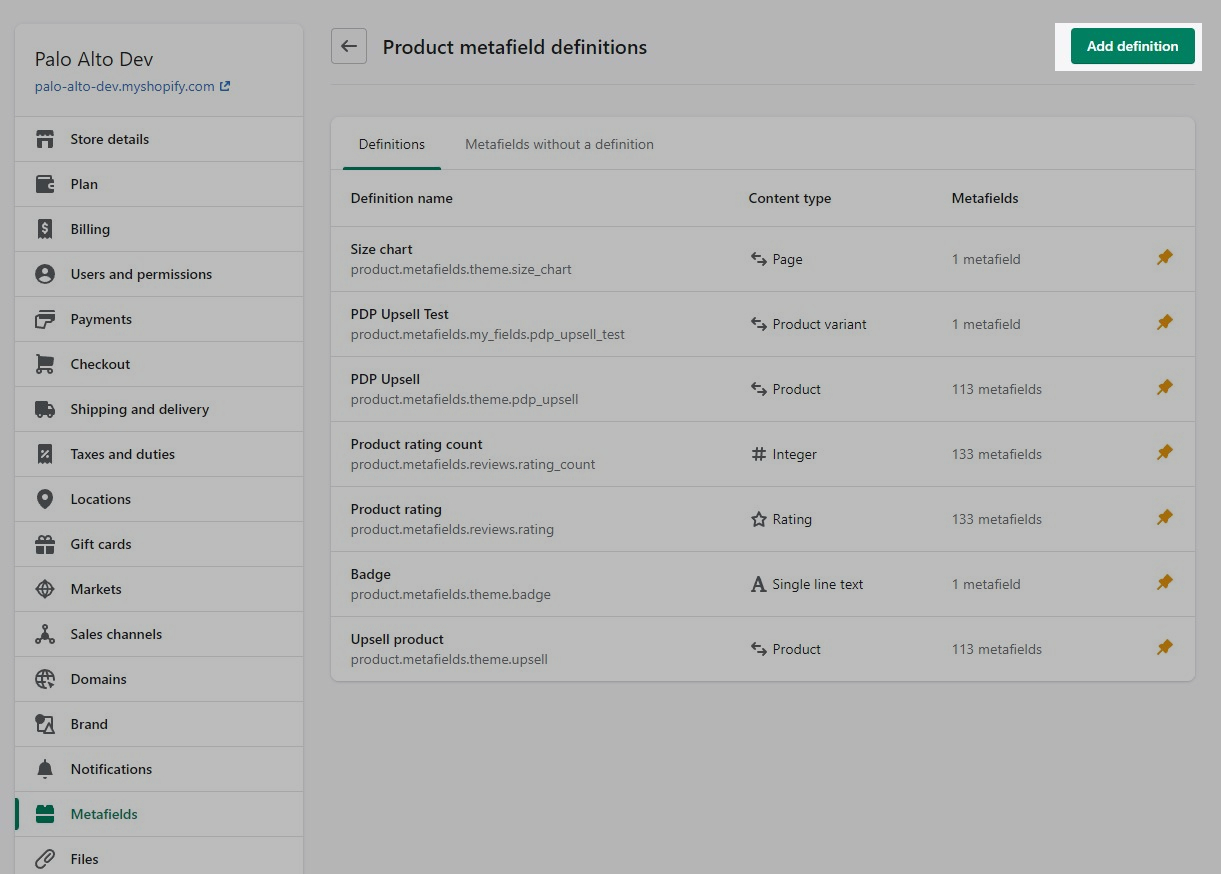Unpin the Size chart definition
Image resolution: width=1221 pixels, height=874 pixels.
tap(1164, 258)
